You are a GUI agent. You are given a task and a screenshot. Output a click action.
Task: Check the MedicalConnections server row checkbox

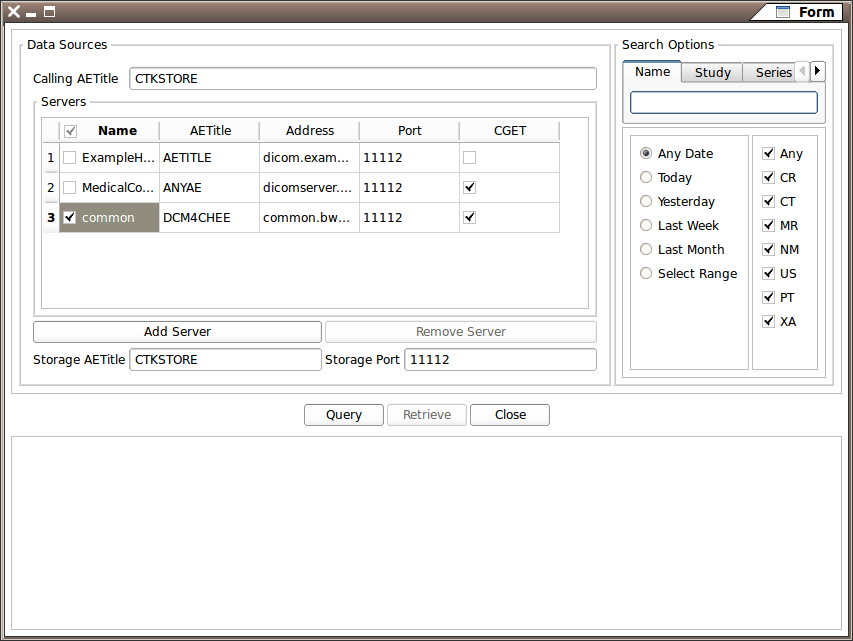[x=70, y=188]
